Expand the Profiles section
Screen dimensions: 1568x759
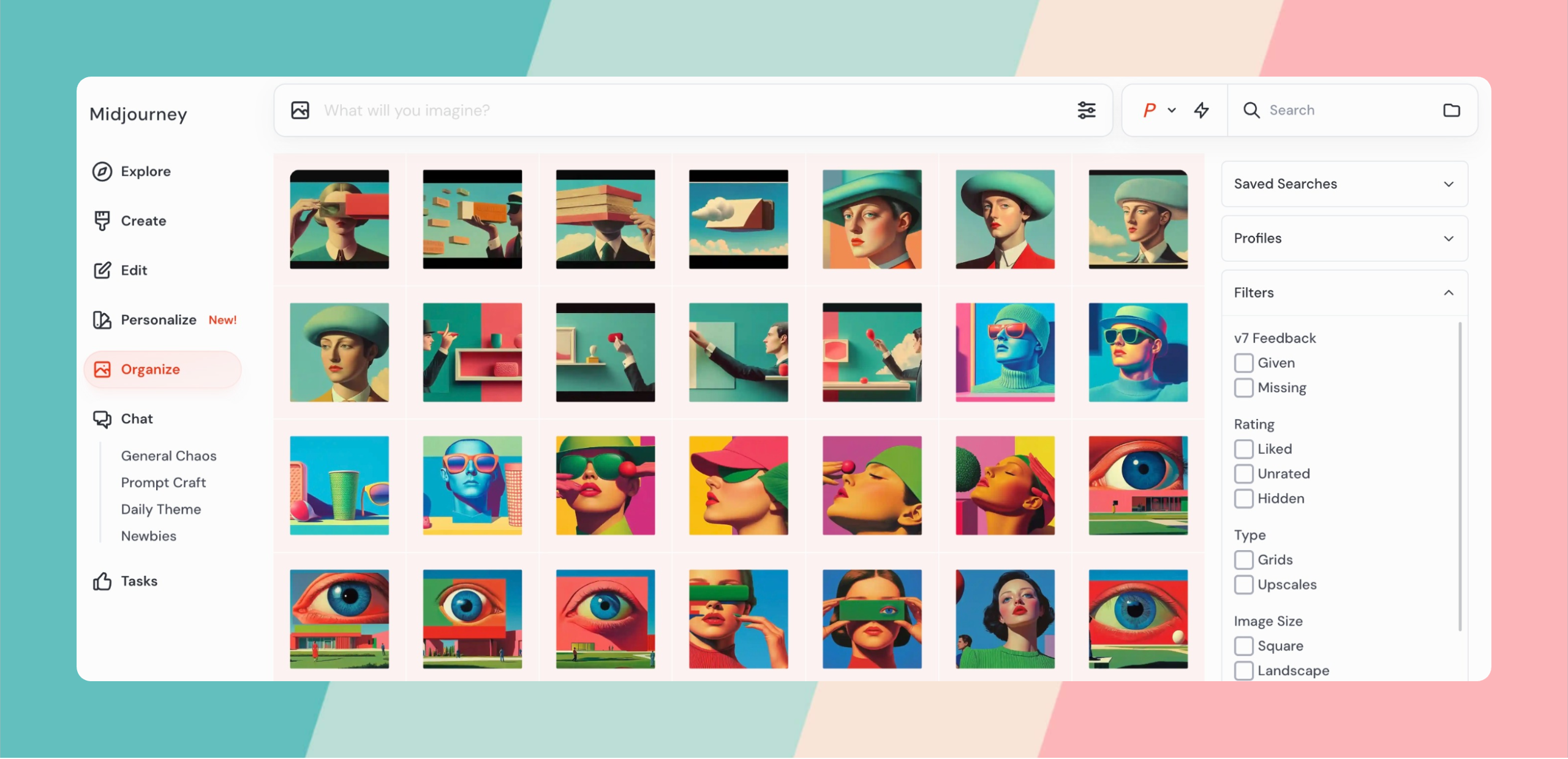pyautogui.click(x=1344, y=238)
